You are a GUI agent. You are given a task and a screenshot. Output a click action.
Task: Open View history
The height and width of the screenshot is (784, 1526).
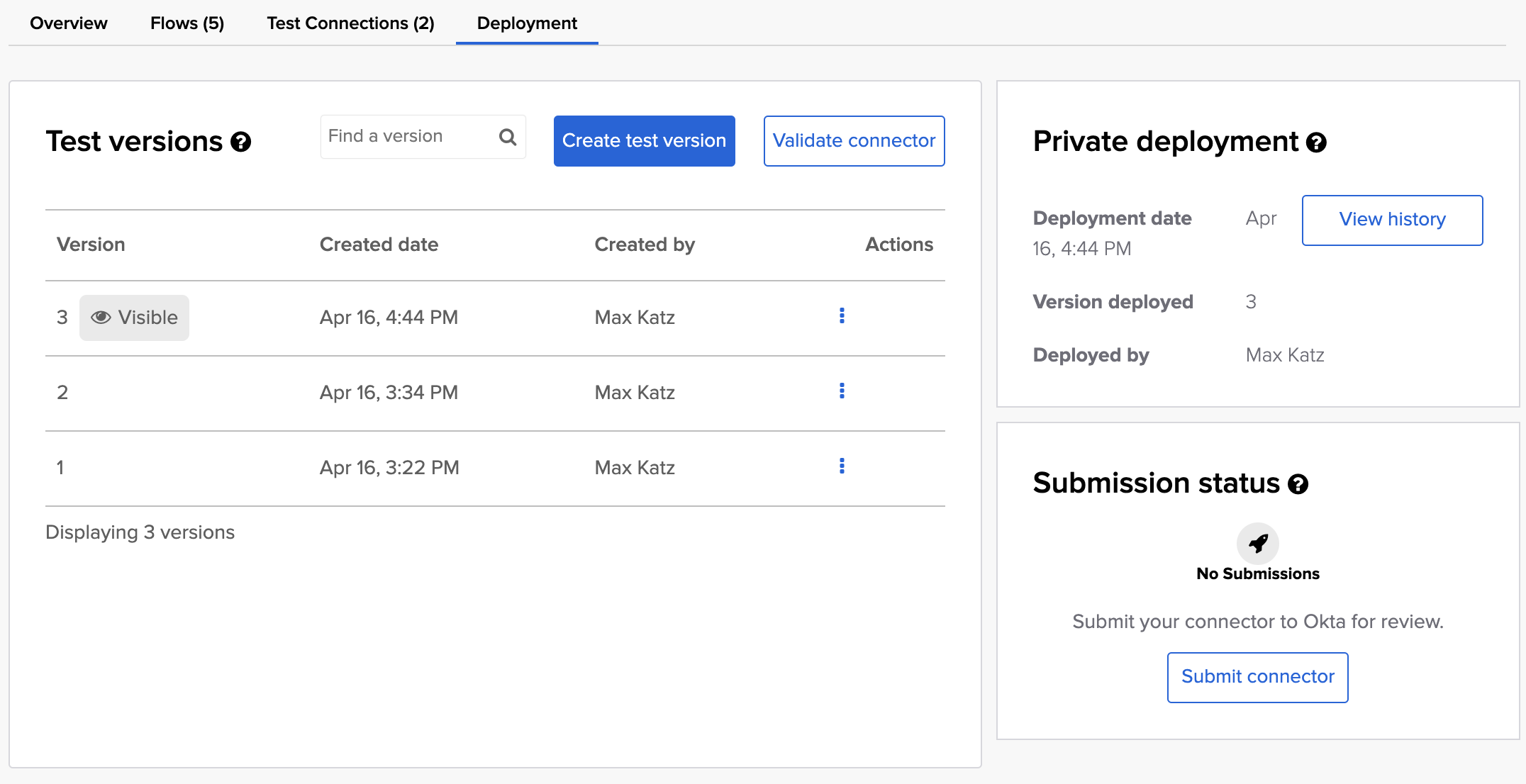1392,220
